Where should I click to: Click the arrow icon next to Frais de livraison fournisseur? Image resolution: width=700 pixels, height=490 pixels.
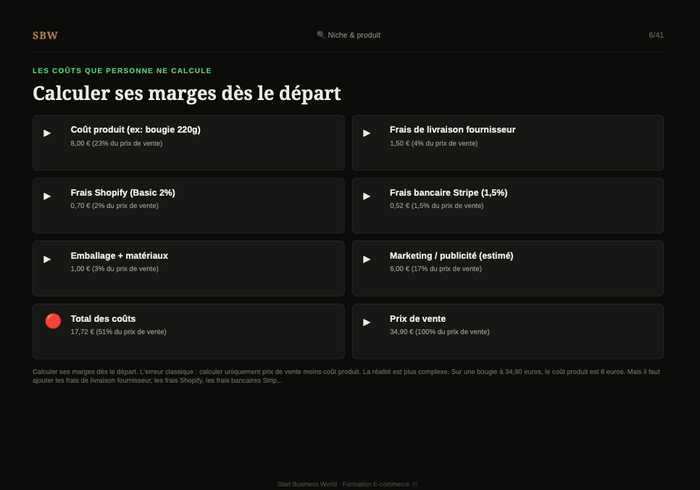[367, 133]
